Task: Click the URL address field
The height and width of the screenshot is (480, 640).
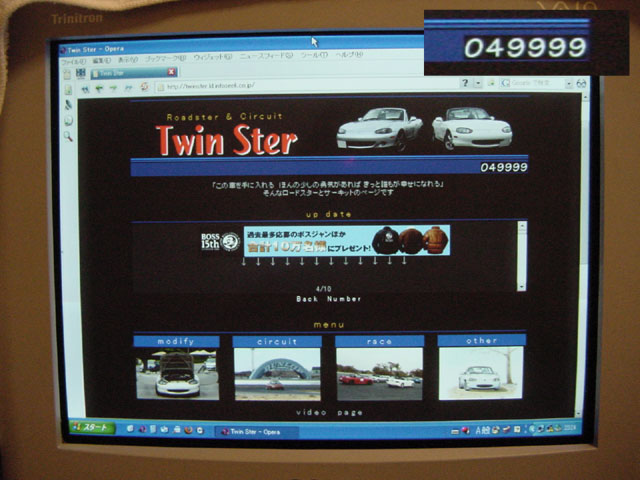Action: click(308, 85)
